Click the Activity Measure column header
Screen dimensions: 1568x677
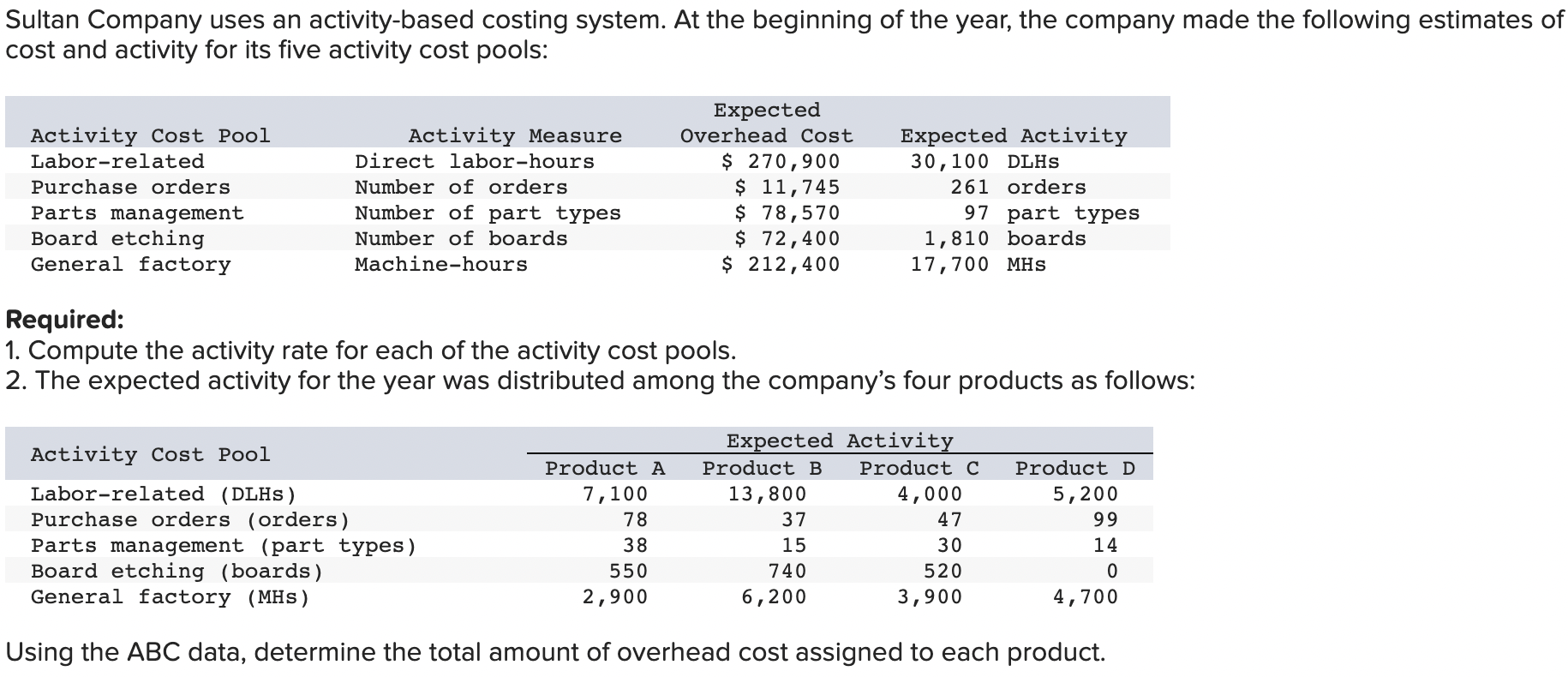(x=515, y=135)
